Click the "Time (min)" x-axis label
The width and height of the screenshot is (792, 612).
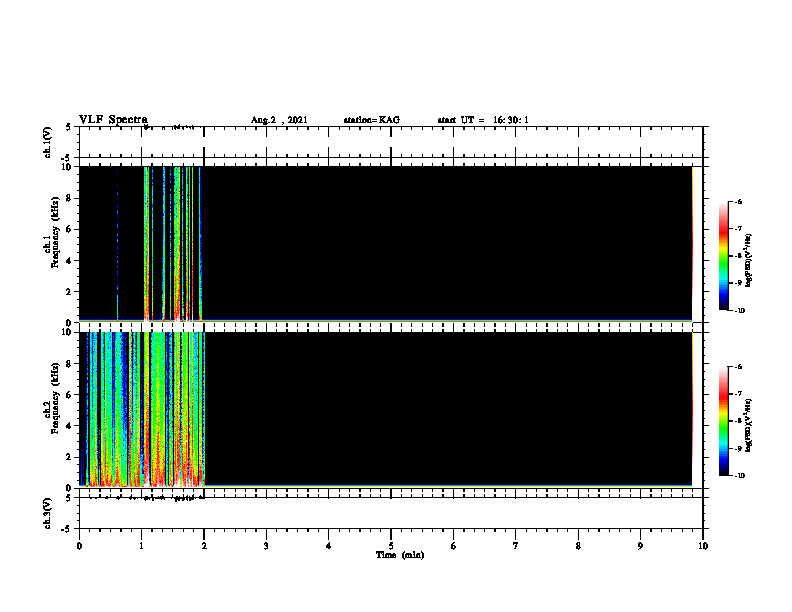coord(400,554)
